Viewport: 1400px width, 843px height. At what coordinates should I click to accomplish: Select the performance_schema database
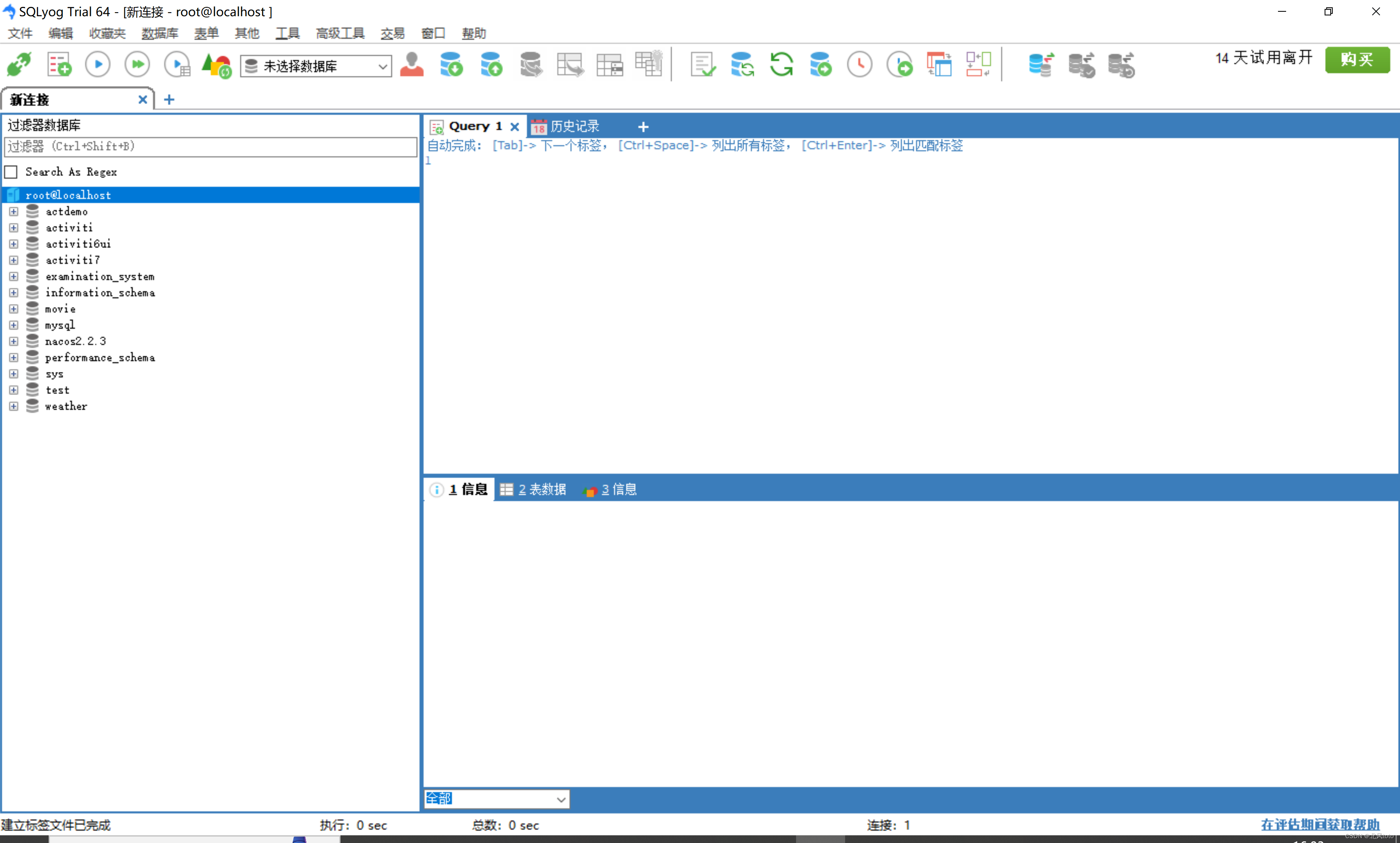click(x=100, y=357)
